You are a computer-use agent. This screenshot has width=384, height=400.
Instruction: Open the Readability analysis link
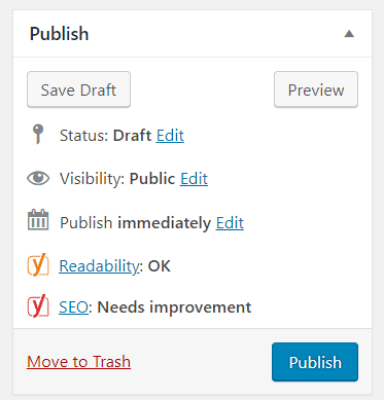99,266
